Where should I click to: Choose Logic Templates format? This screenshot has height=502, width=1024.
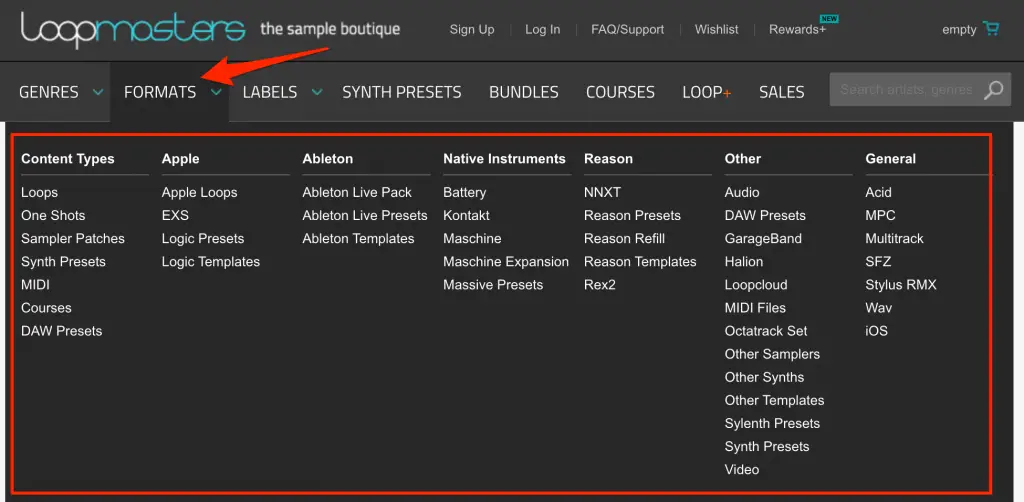click(x=211, y=262)
